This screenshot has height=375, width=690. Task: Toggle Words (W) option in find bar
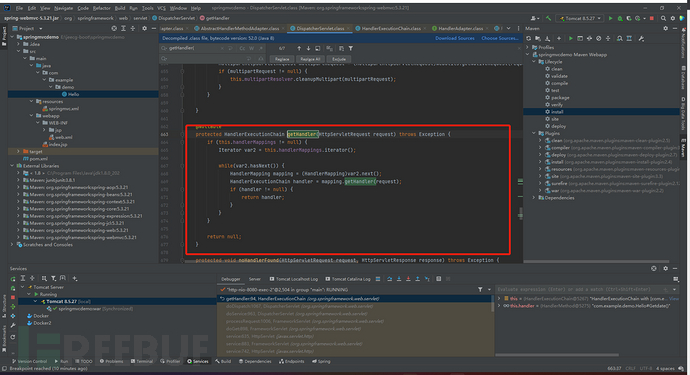pos(251,48)
